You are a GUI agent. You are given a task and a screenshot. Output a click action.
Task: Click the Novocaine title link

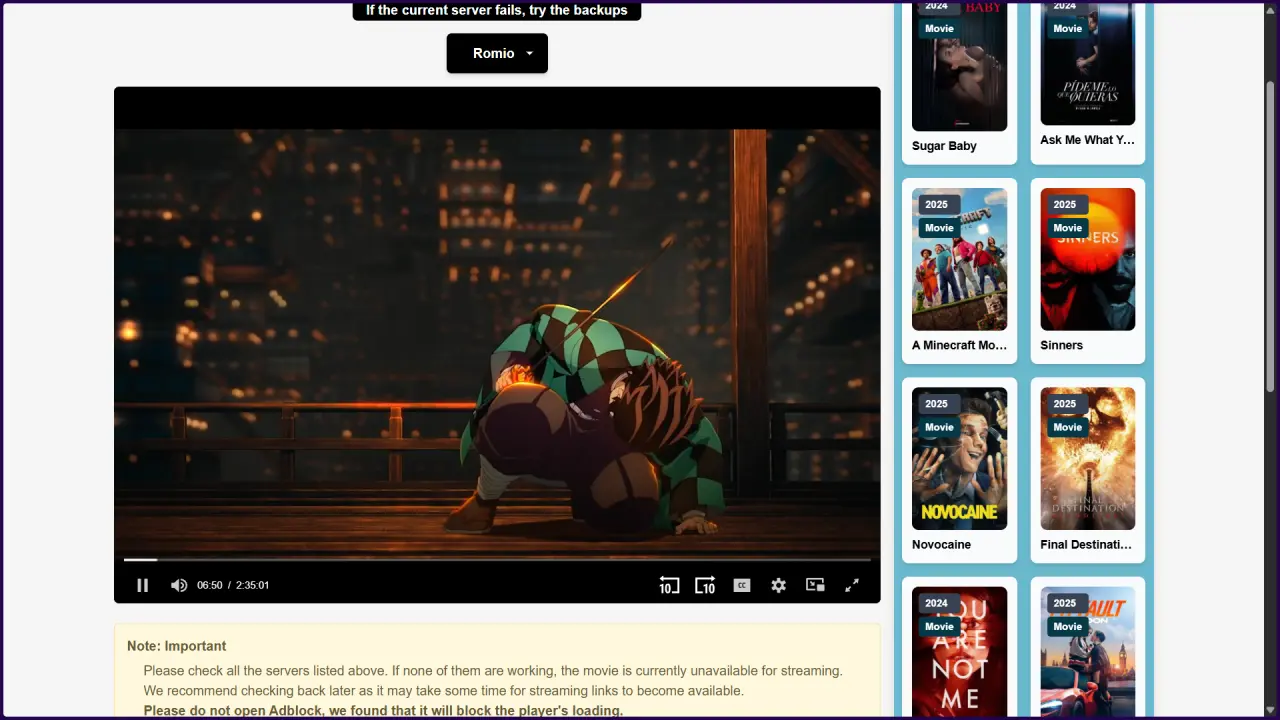[941, 544]
